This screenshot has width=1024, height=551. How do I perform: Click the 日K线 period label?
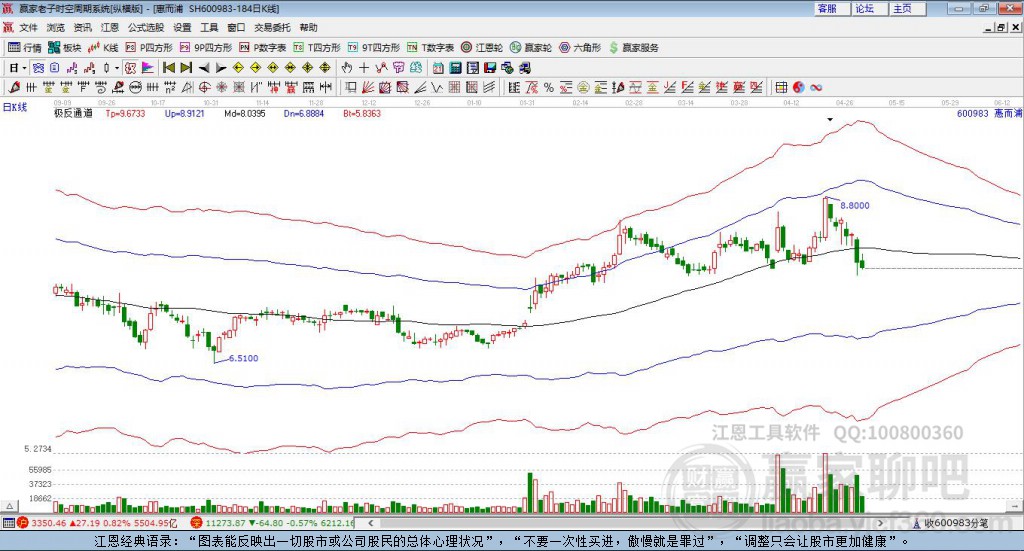(x=15, y=107)
